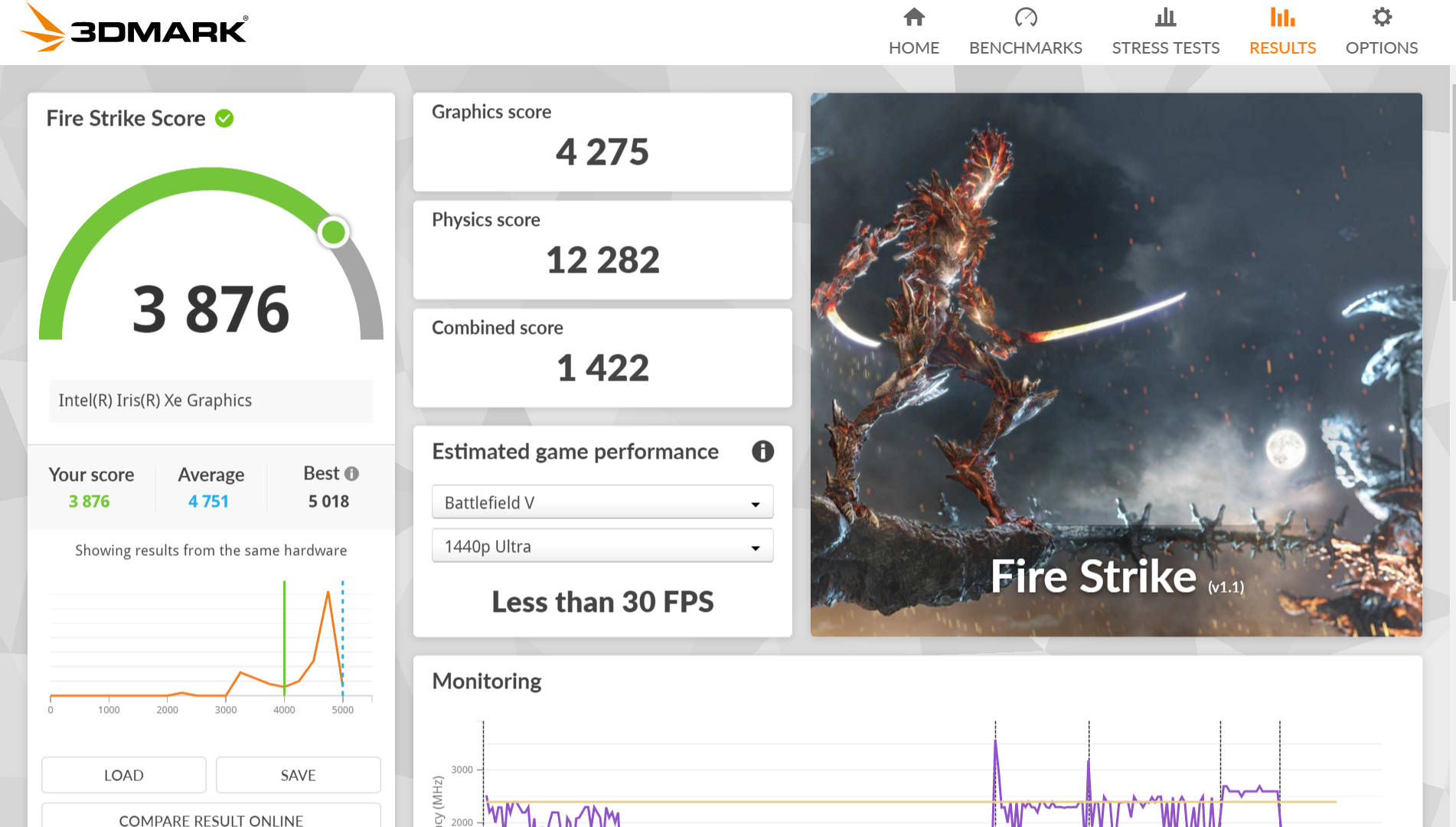The image size is (1456, 827).
Task: Click the Fire Strike preview image
Action: click(1116, 364)
